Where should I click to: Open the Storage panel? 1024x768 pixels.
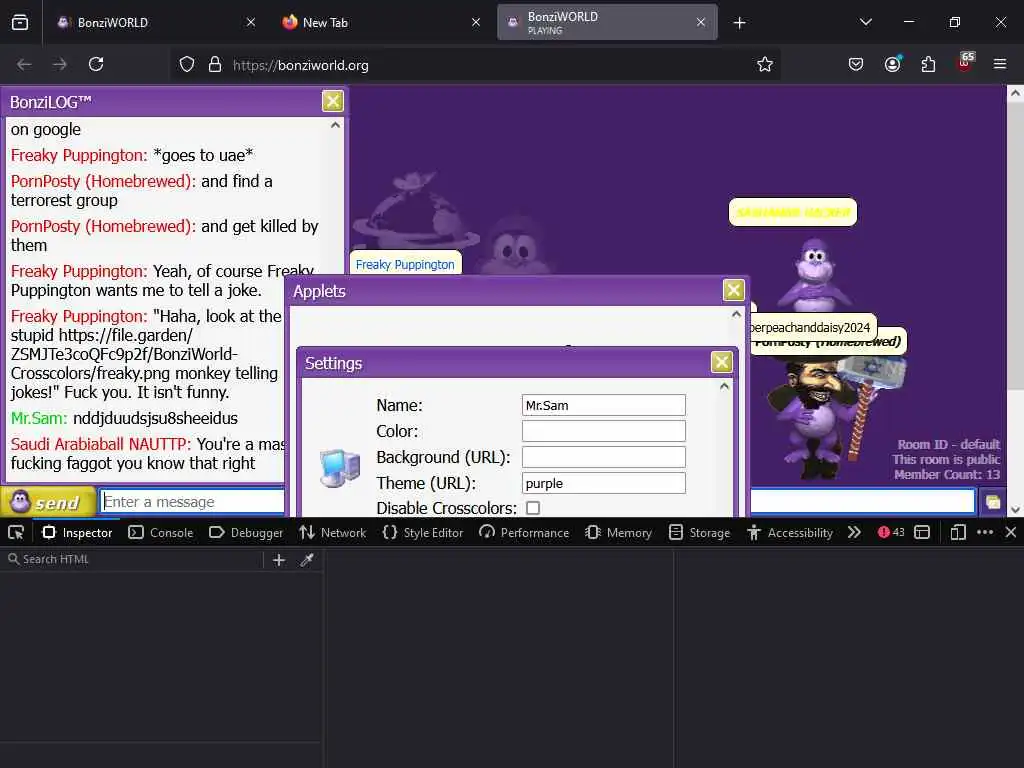pos(699,532)
